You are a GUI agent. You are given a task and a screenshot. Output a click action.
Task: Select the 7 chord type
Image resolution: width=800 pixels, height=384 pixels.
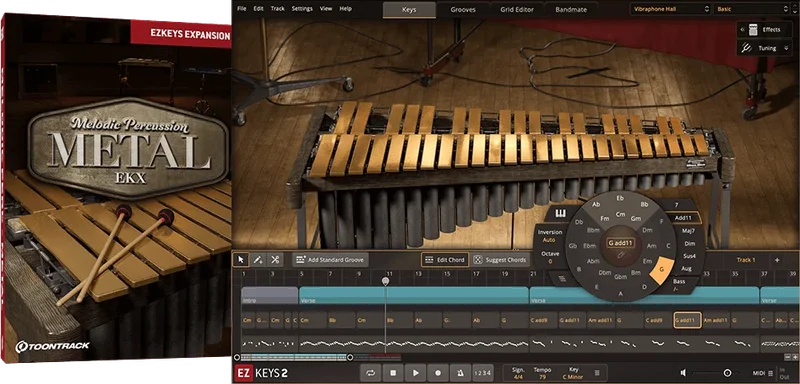676,204
